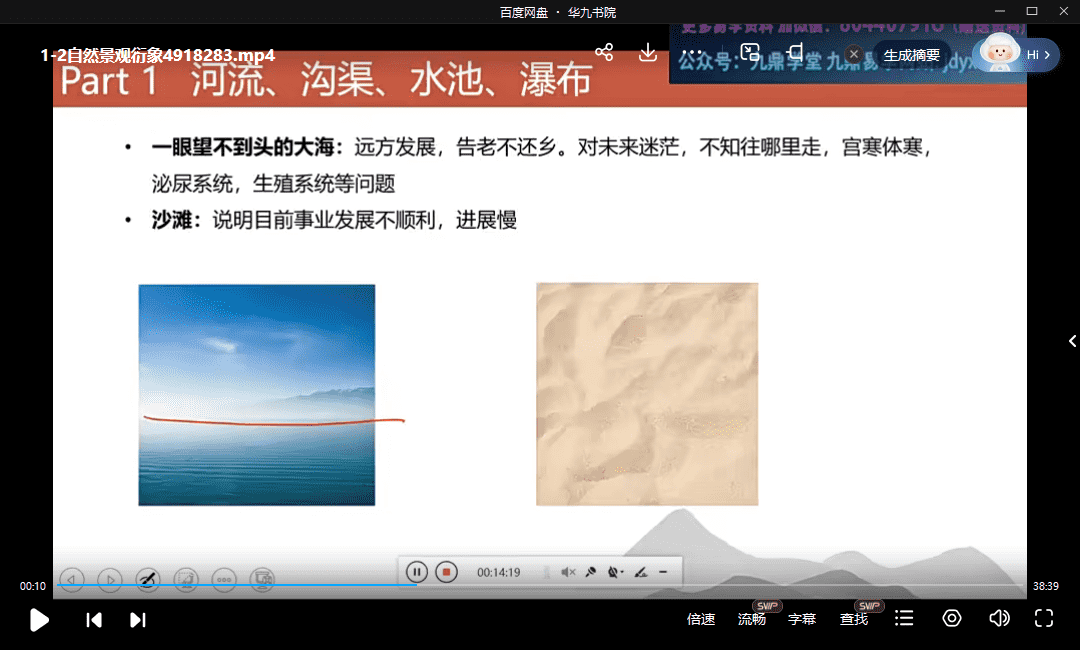The width and height of the screenshot is (1080, 650).
Task: Click the 生成摘要 button
Action: [911, 55]
